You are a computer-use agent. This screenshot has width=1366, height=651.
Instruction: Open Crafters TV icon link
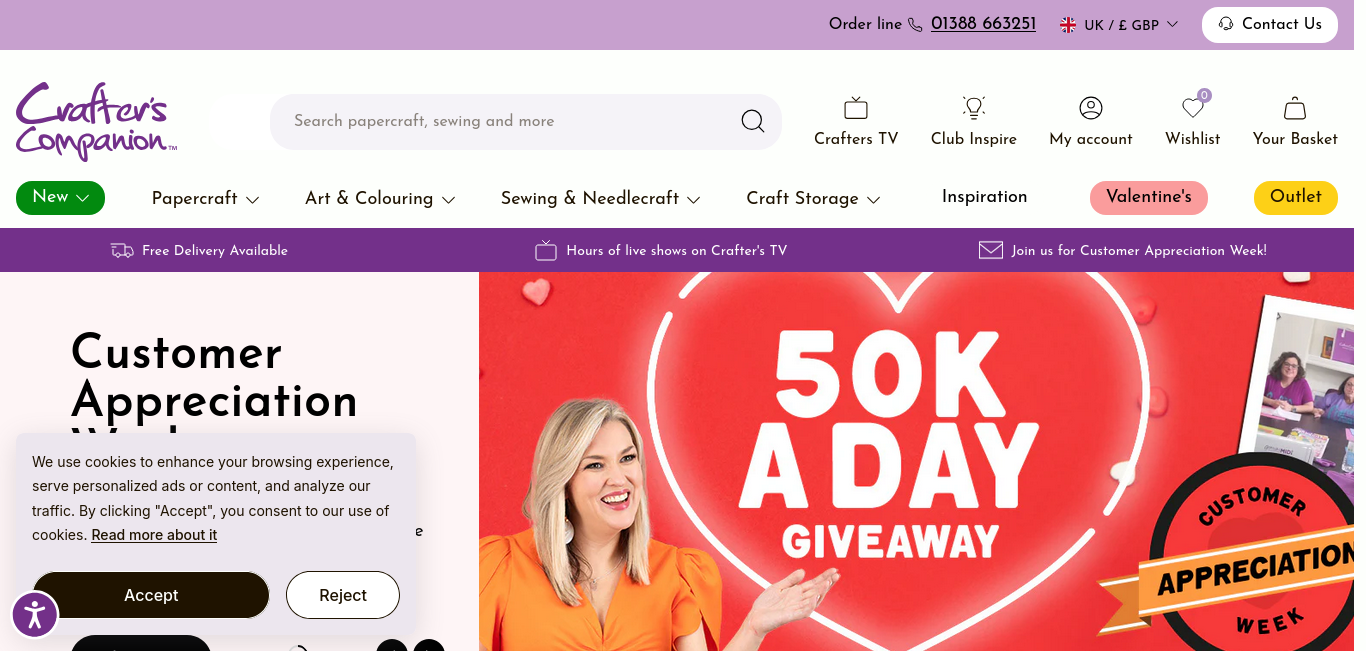[856, 108]
